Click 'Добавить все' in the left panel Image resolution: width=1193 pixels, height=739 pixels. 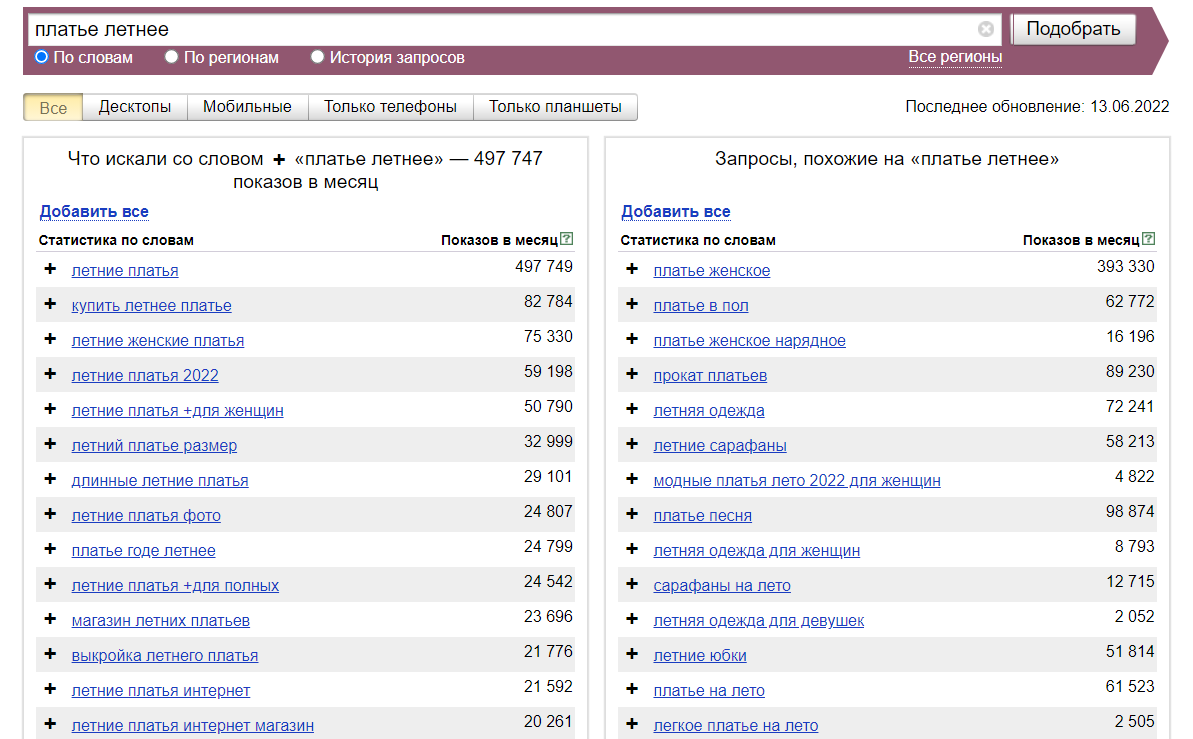coord(94,212)
